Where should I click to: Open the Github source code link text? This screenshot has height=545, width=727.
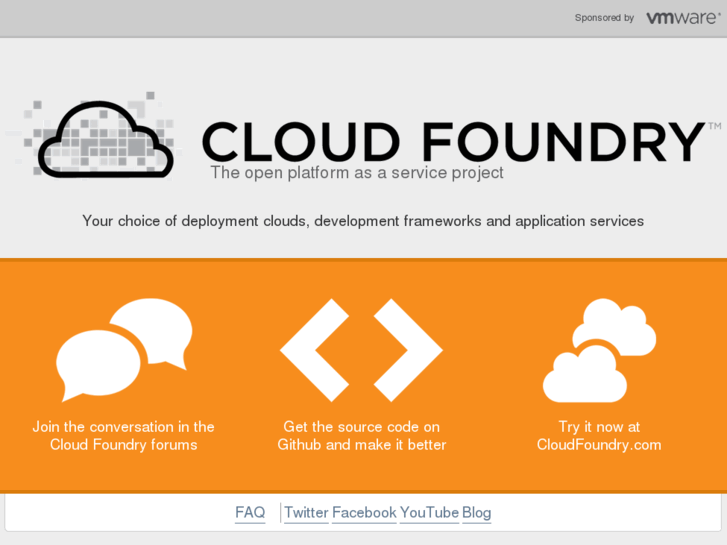[x=362, y=436]
